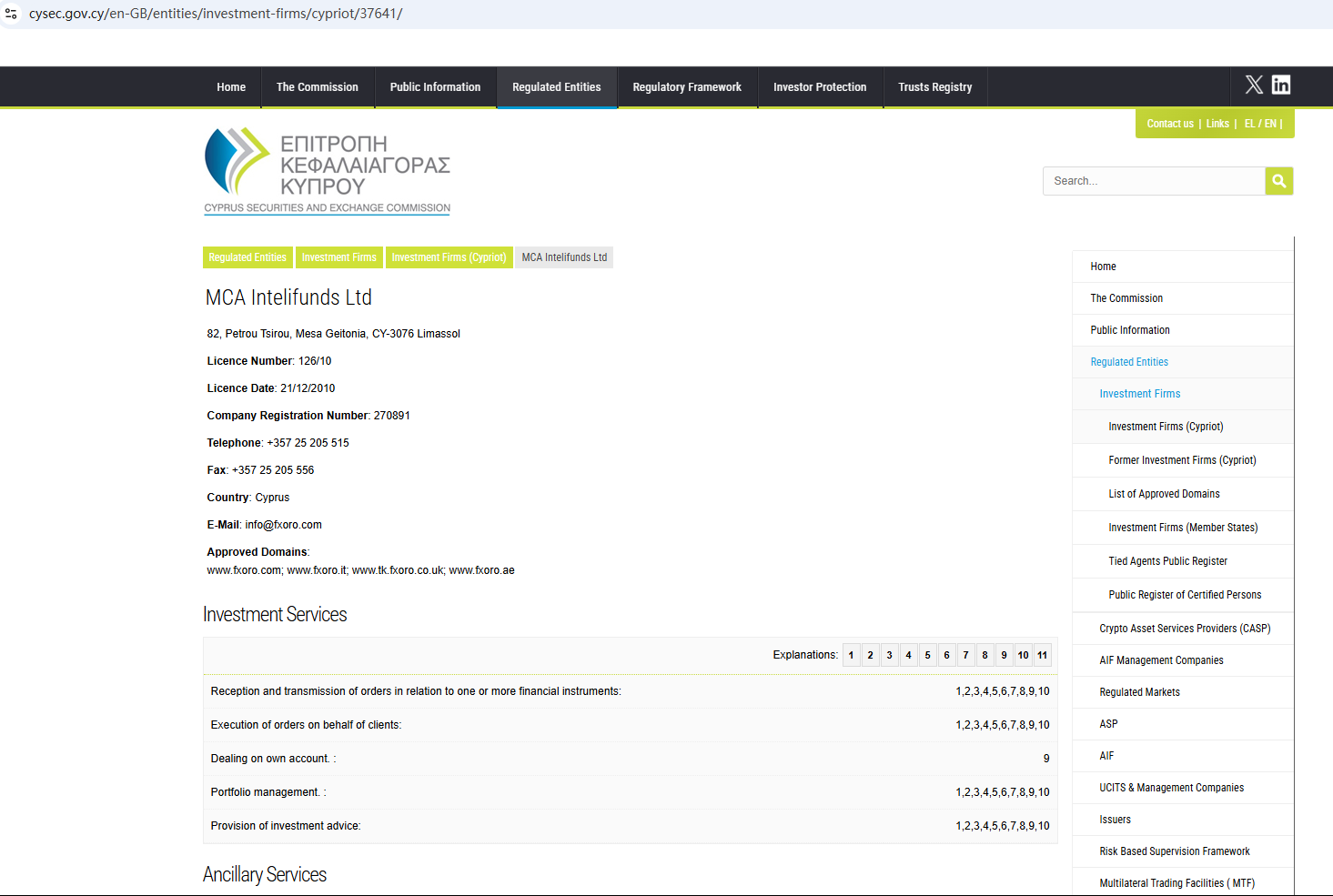Viewport: 1333px width, 896px height.
Task: Show explanation number 11
Action: point(1043,655)
